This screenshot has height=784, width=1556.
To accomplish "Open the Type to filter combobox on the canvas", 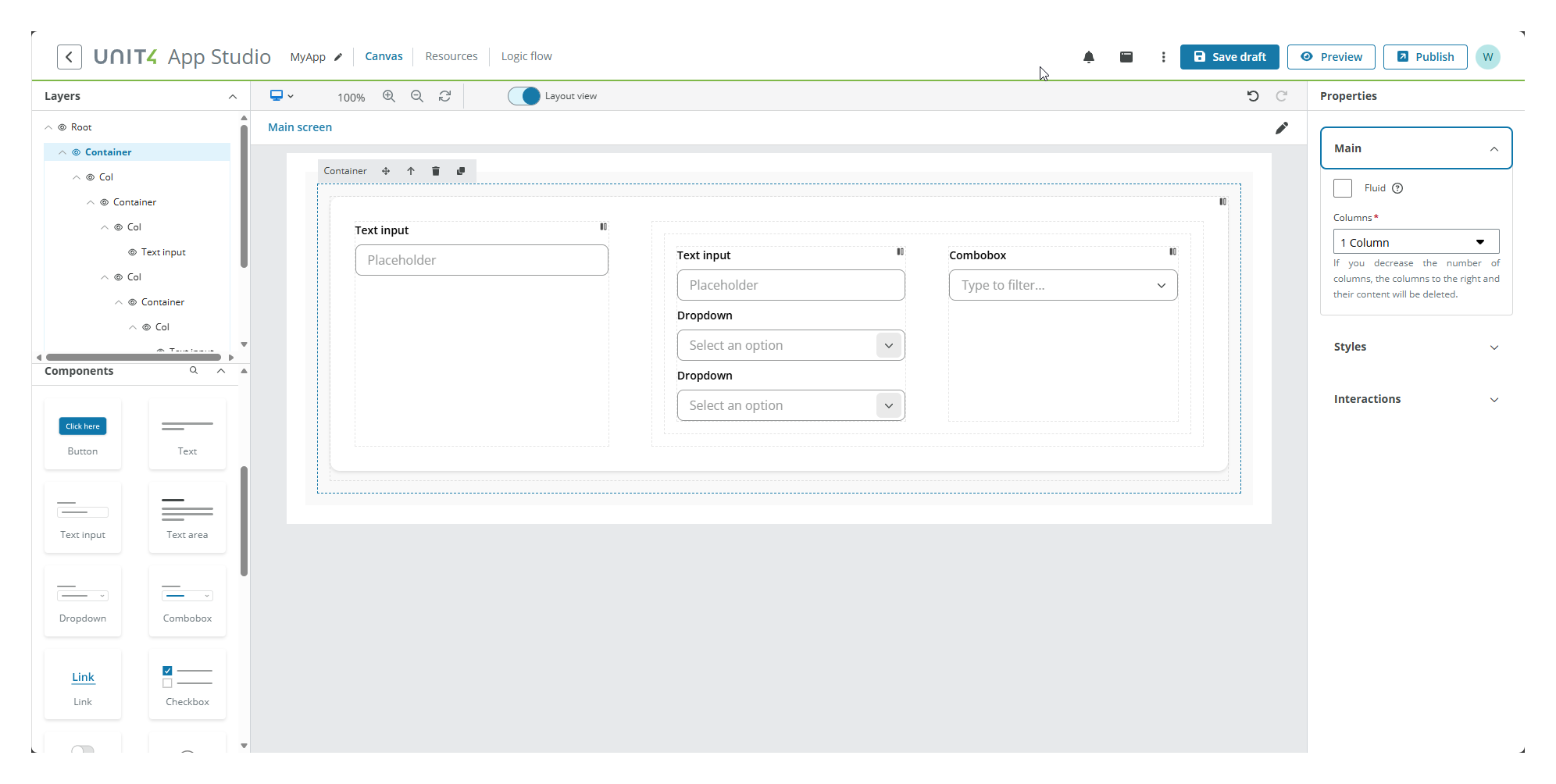I will pos(1063,285).
